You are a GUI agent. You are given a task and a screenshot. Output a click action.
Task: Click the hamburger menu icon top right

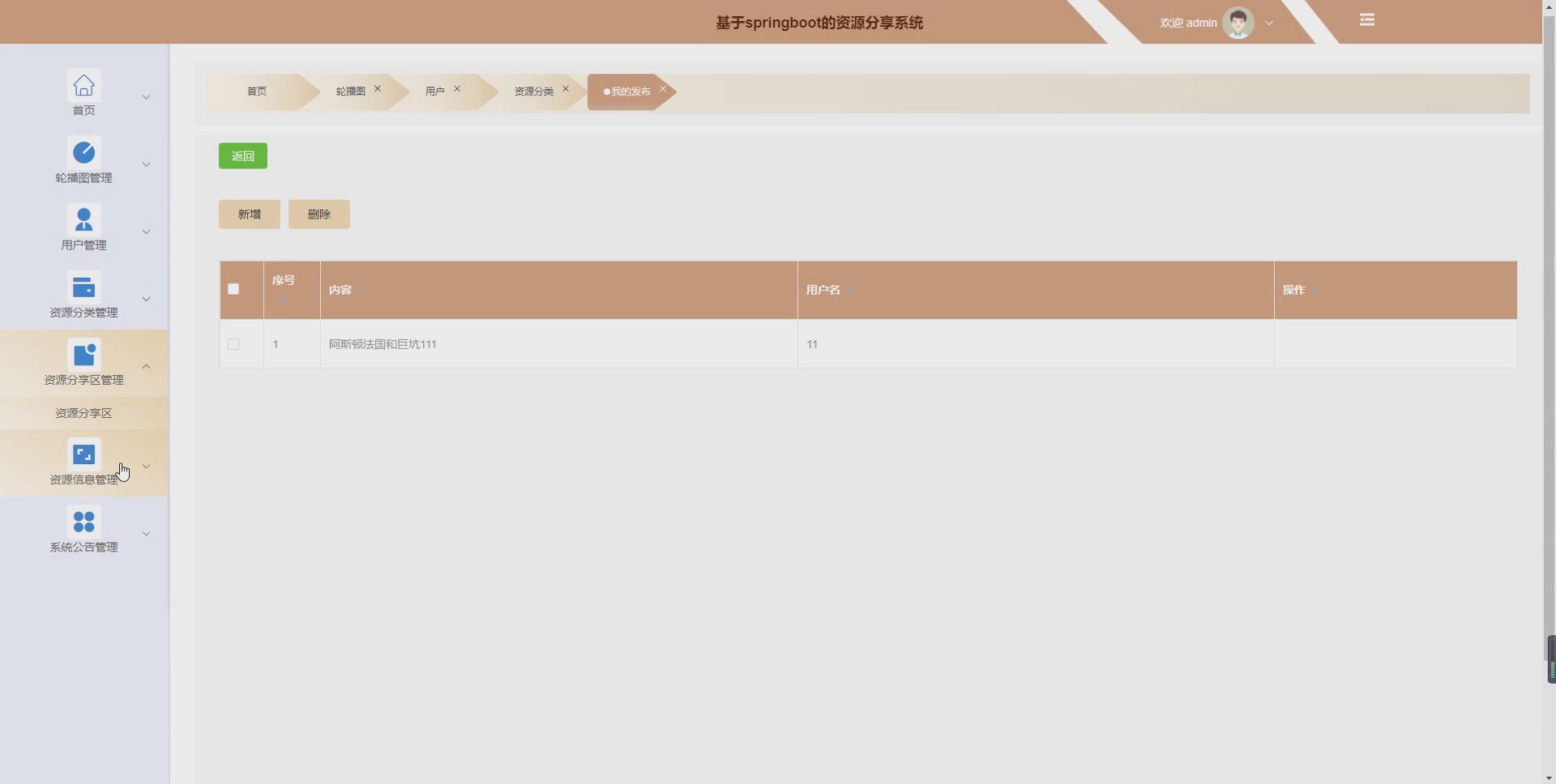coord(1366,19)
